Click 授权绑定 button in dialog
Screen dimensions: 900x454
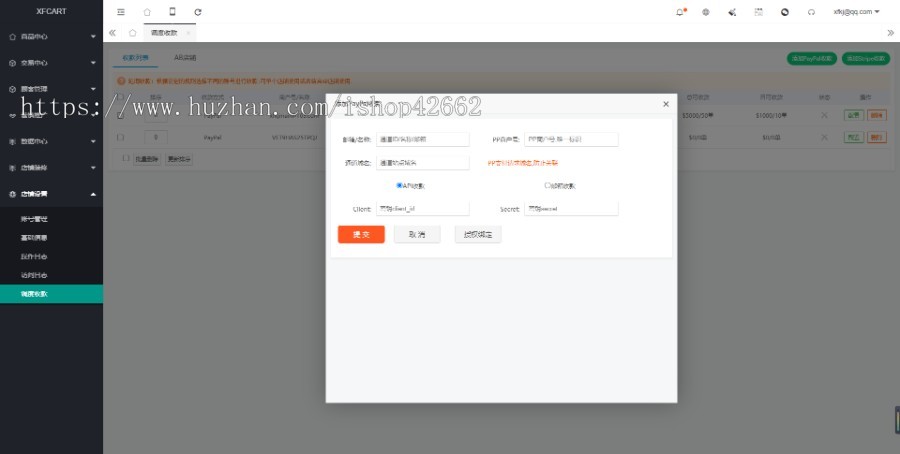(478, 234)
